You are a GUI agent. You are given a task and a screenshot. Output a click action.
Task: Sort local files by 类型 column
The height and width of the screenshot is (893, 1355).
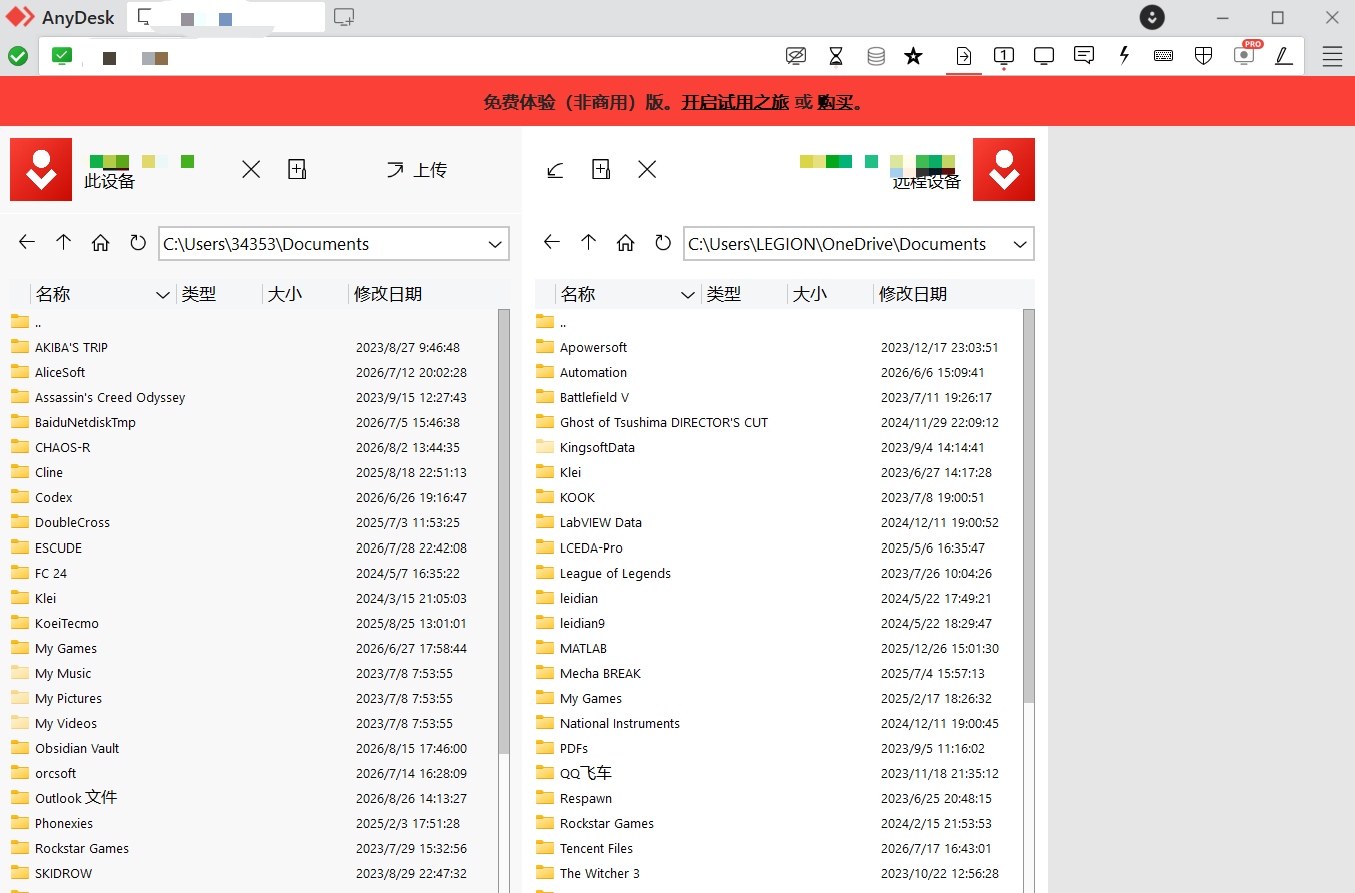(x=198, y=294)
